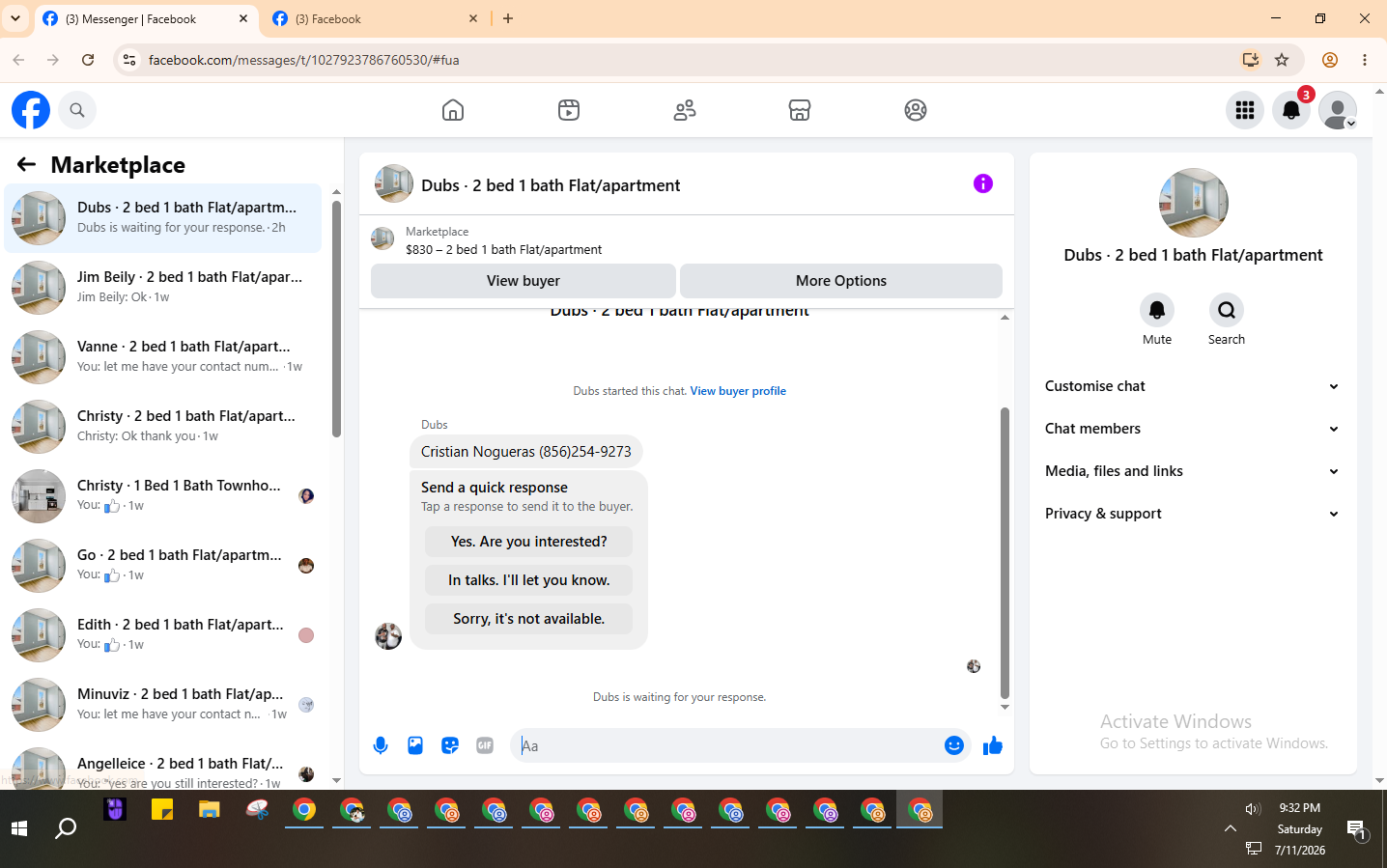Viewport: 1387px width, 868px height.
Task: Open the Facebook home logo
Action: [31, 110]
